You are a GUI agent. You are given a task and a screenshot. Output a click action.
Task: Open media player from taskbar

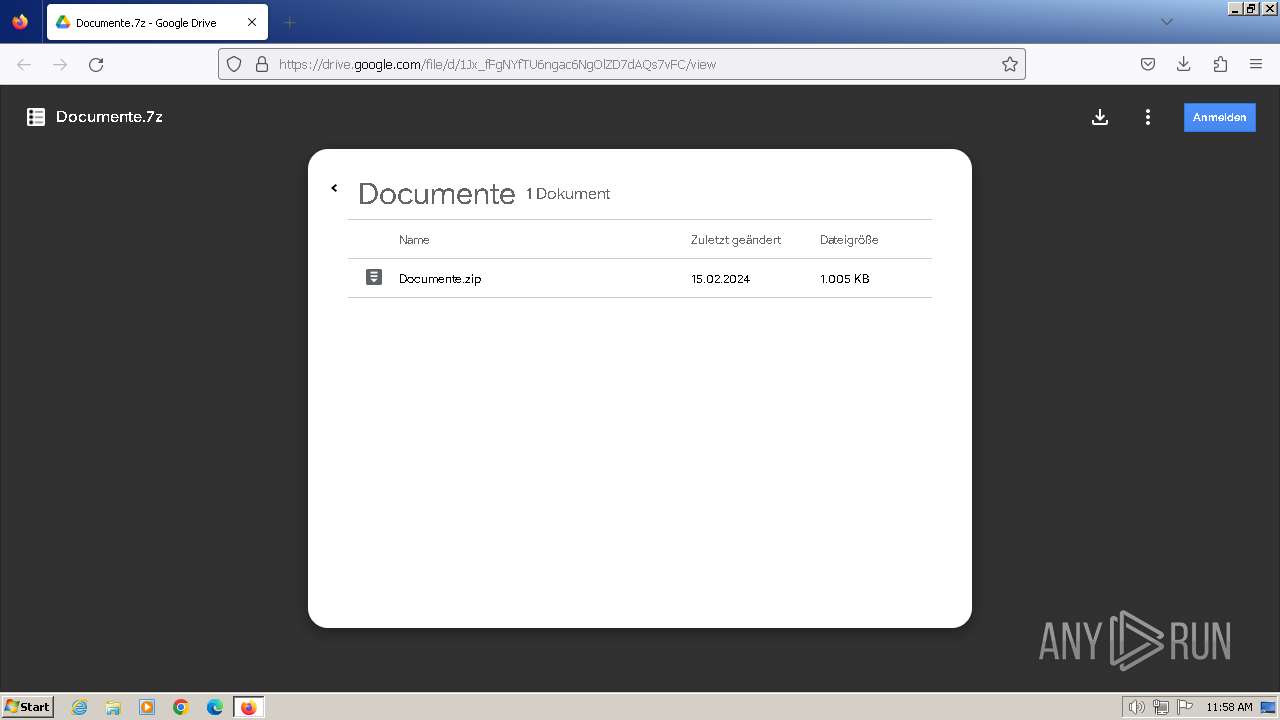click(147, 707)
